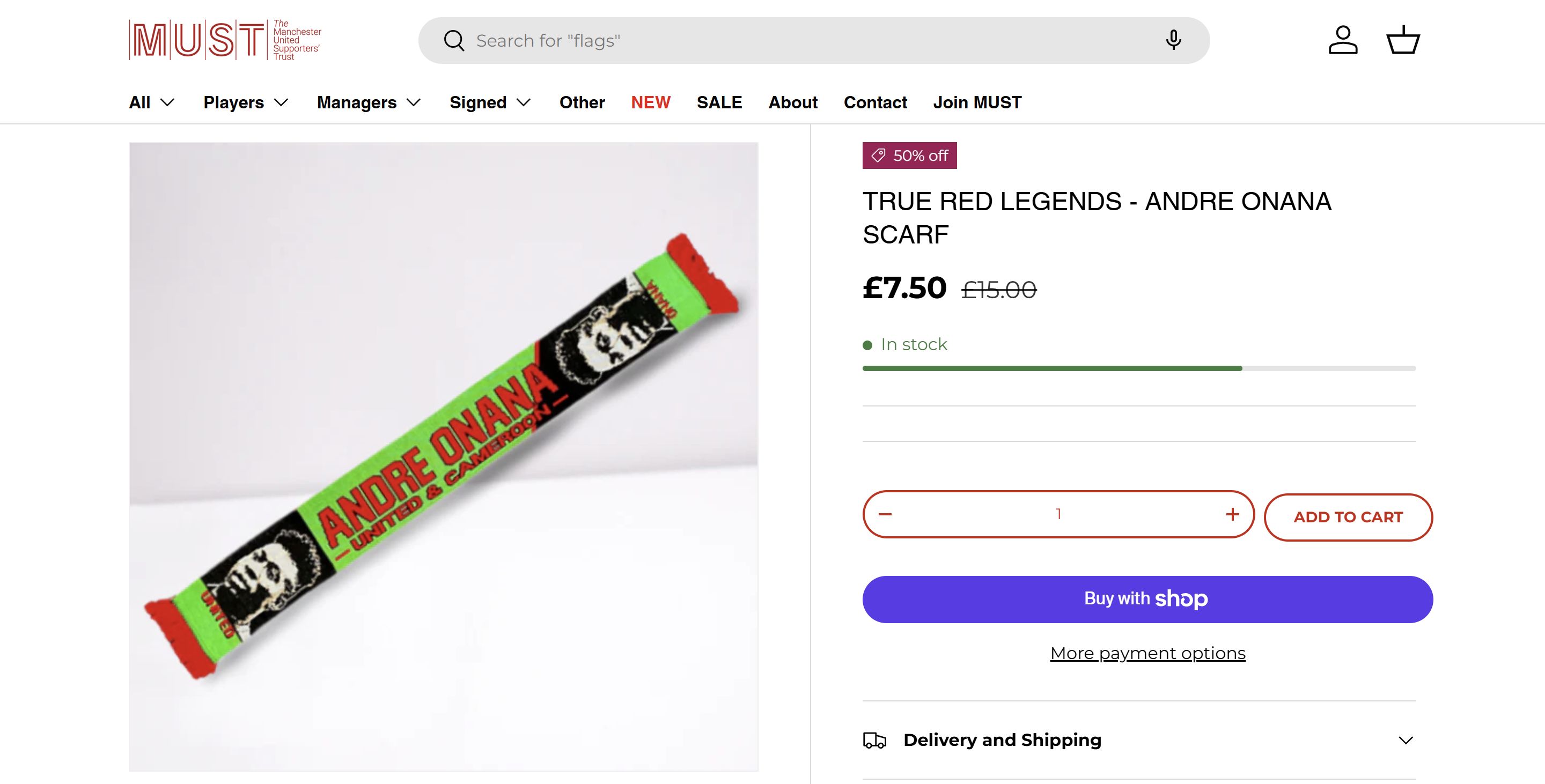Open the SALE menu item
The height and width of the screenshot is (784, 1545).
tap(719, 102)
